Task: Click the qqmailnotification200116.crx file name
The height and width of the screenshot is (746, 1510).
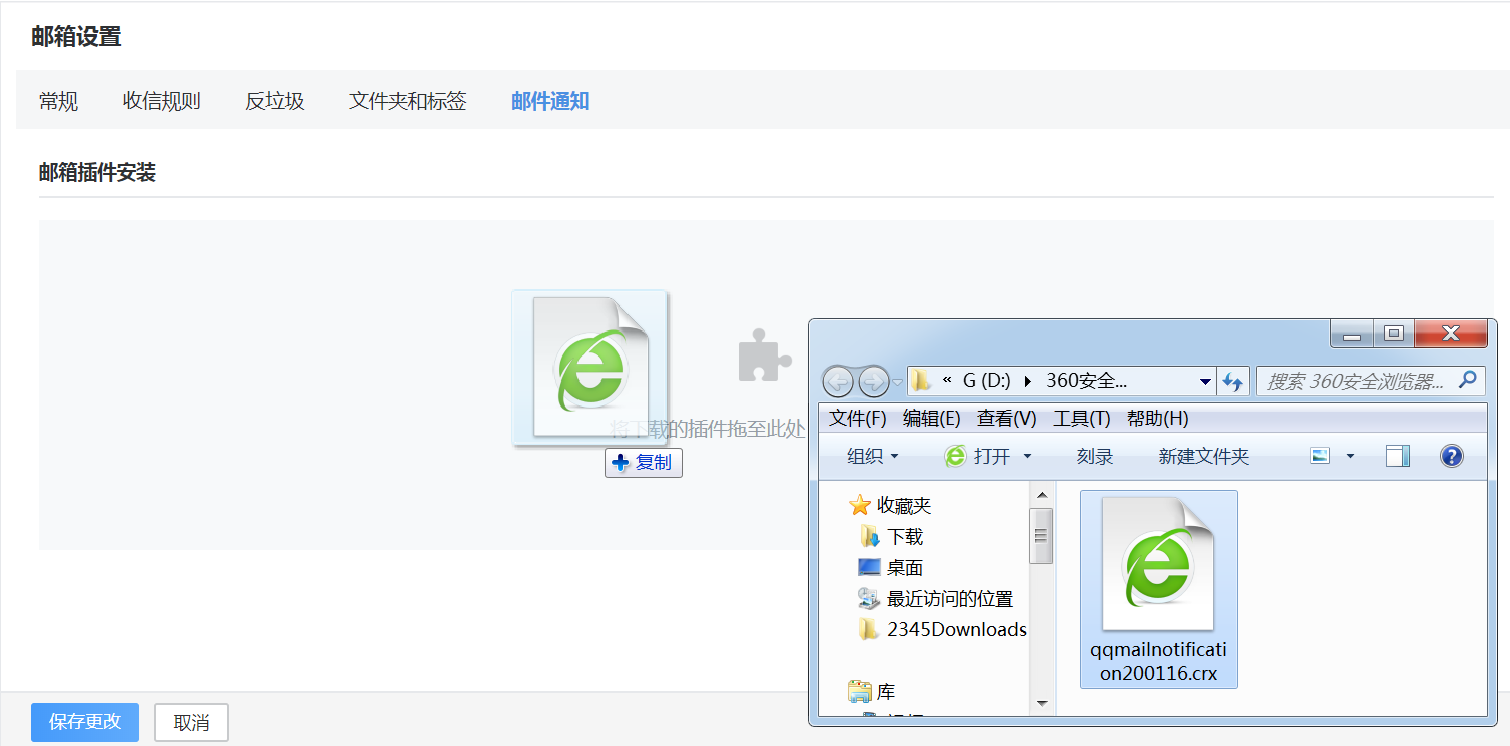Action: pyautogui.click(x=1158, y=661)
